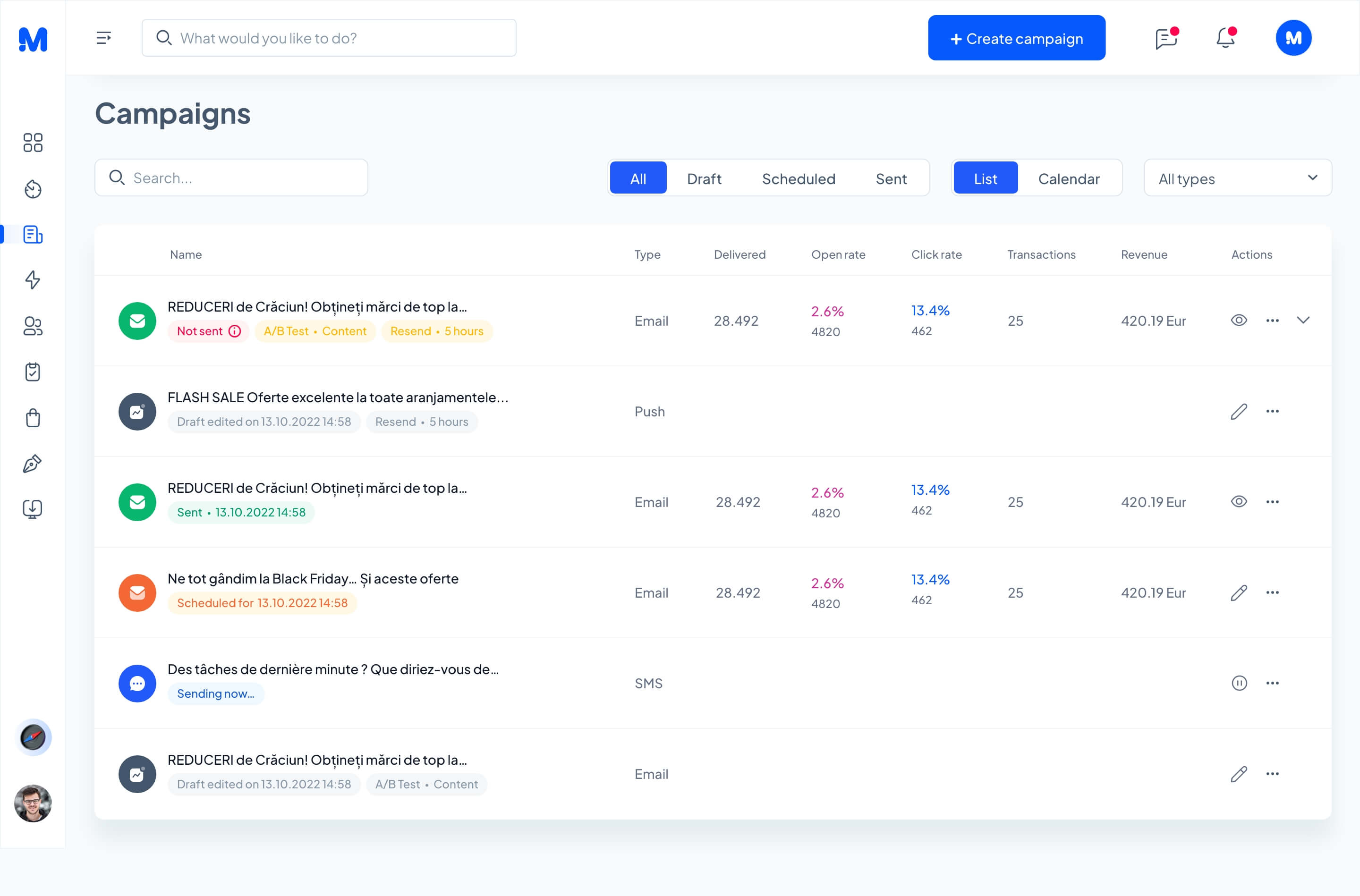
Task: Open 'FLASH SALE Oferte excelente' campaign title
Action: coord(338,397)
